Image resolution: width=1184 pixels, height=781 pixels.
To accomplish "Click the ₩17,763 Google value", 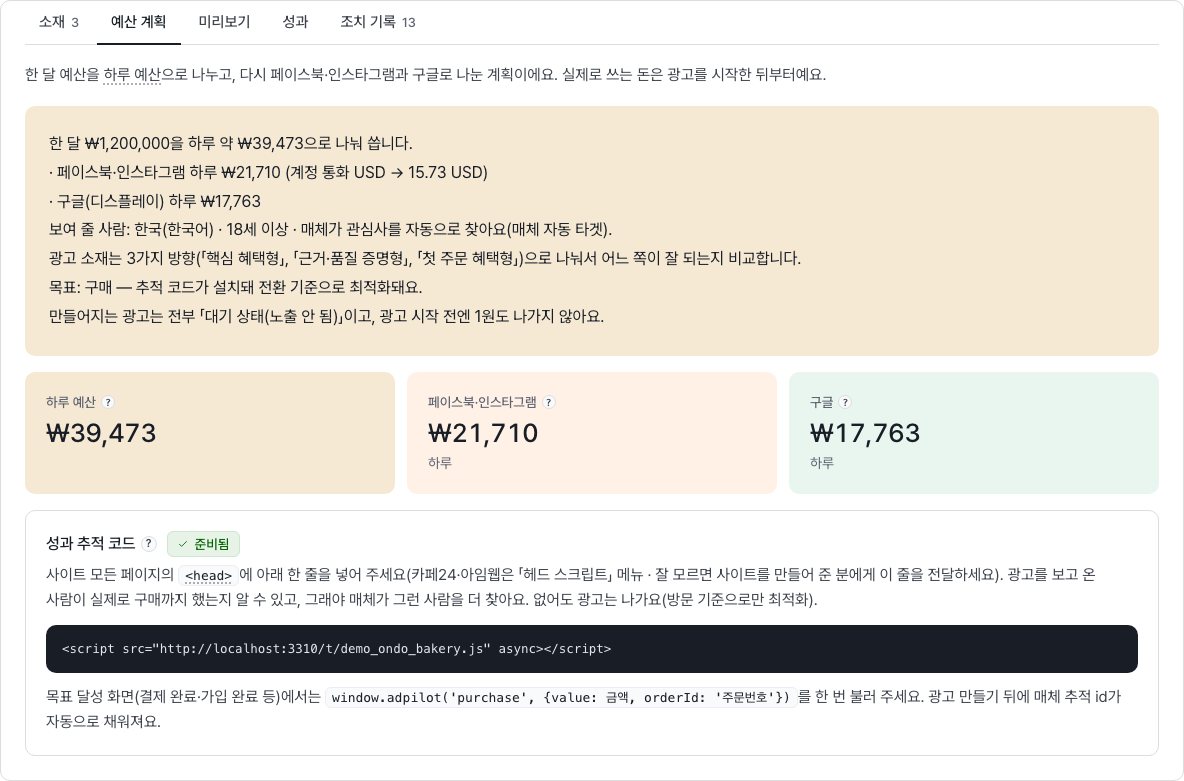I will 865,433.
